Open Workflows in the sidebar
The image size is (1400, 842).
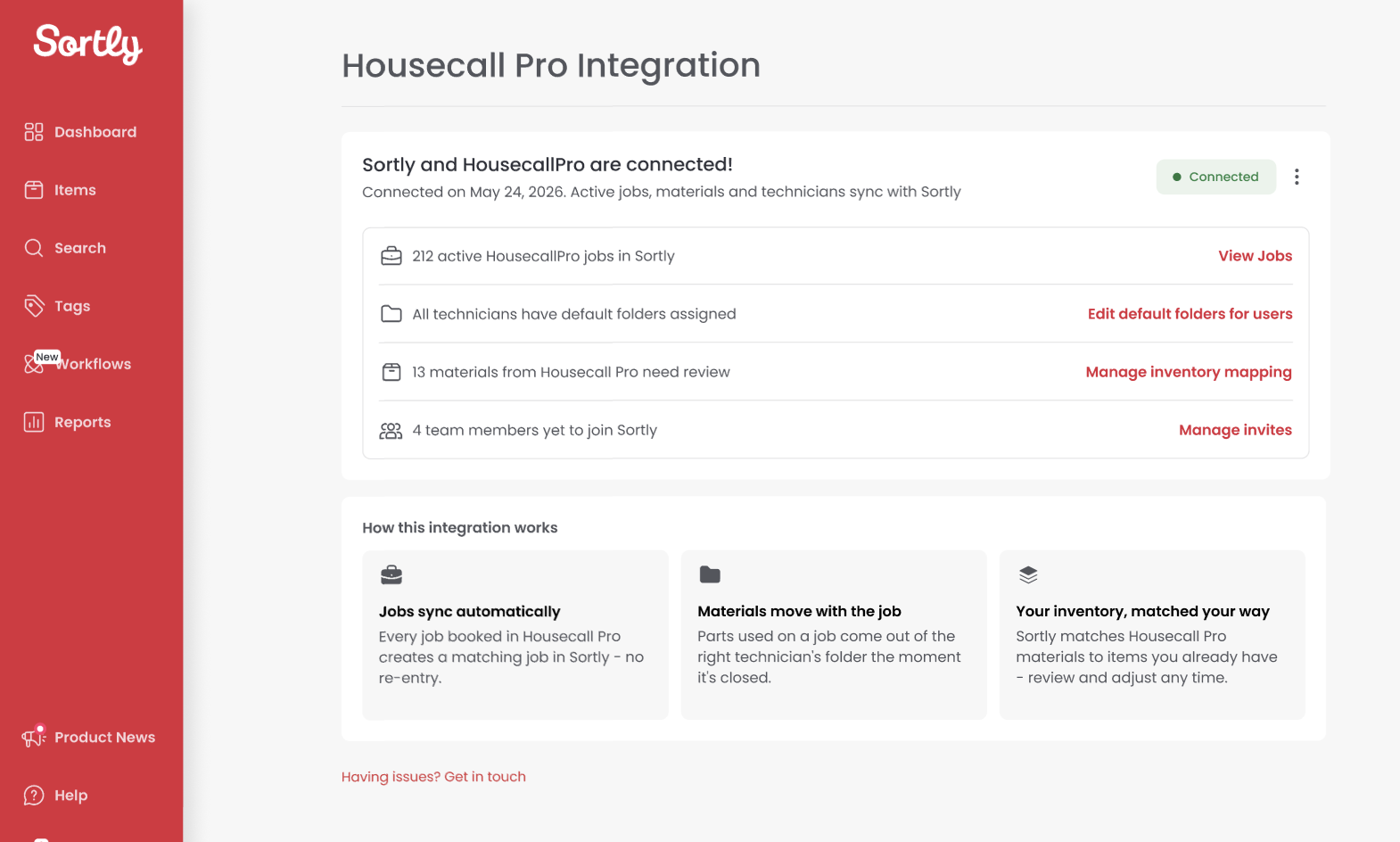92,364
